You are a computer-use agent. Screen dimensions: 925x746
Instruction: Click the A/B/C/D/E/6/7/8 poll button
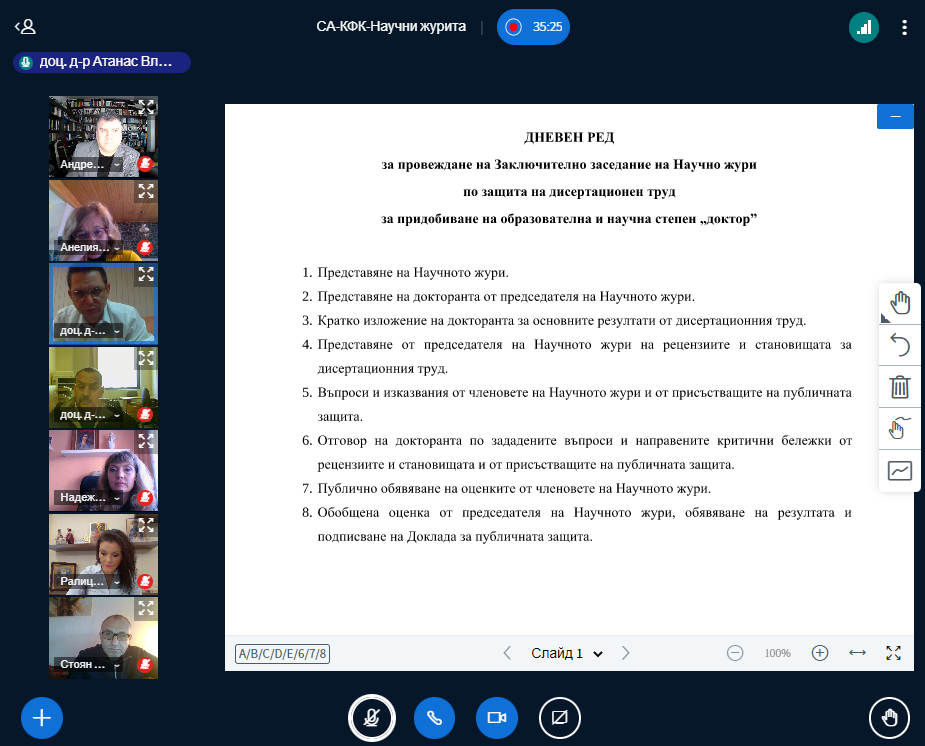click(x=282, y=653)
